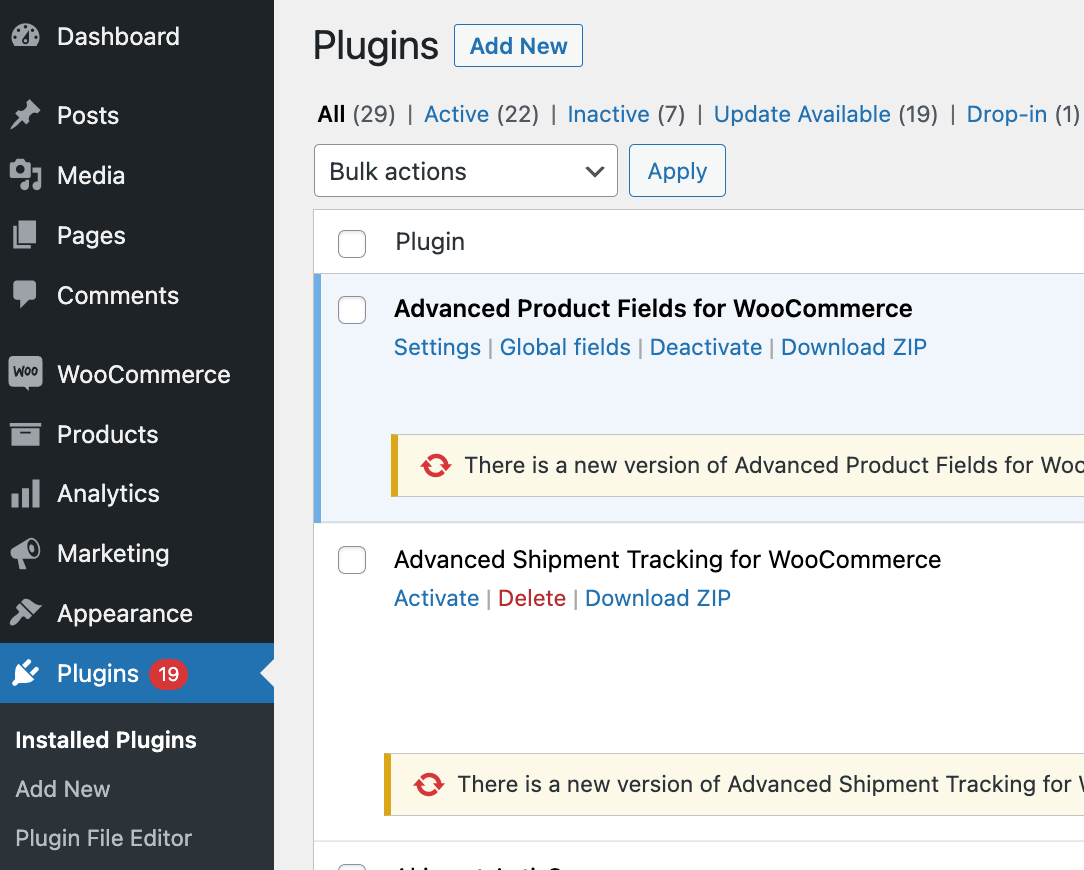Click the Posts pushpin icon
This screenshot has width=1084, height=870.
click(x=26, y=115)
